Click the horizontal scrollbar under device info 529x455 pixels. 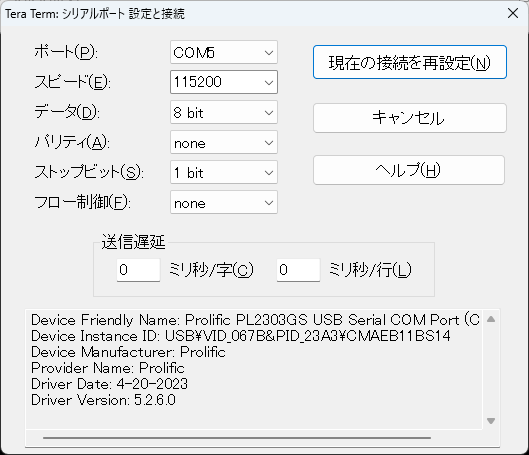click(237, 438)
